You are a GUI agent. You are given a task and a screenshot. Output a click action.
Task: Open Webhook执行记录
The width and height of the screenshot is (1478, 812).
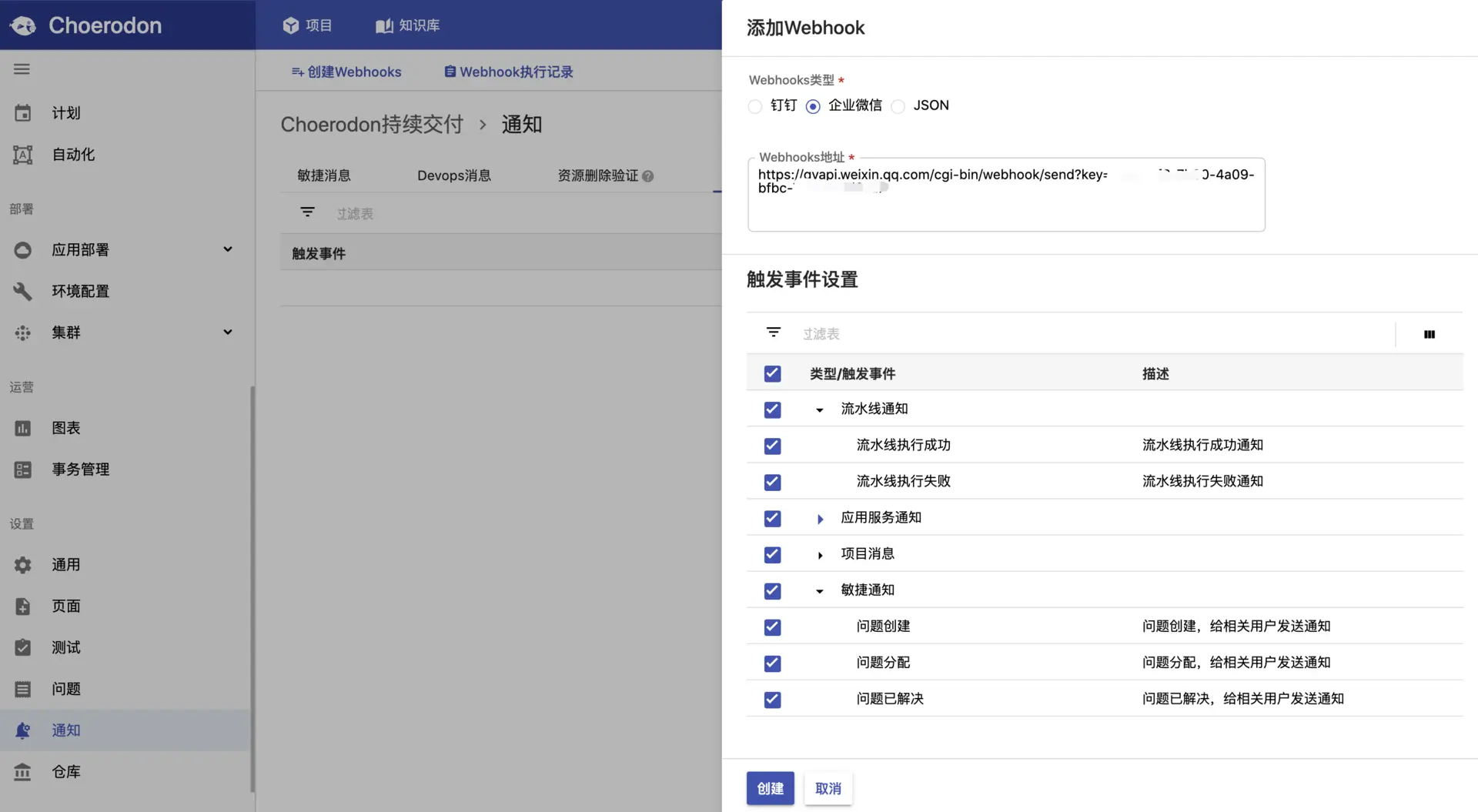[507, 72]
